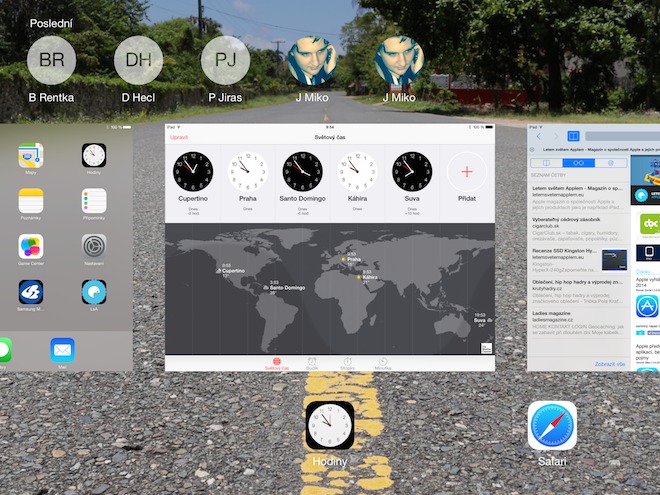660x495 pixels.
Task: Tap the Safari compass icon
Action: [552, 426]
